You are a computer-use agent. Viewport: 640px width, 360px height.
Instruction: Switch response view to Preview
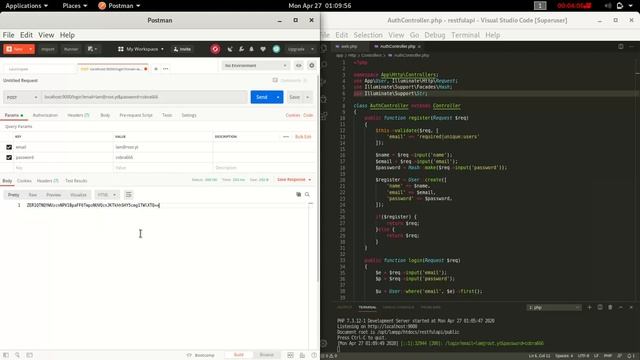(x=53, y=195)
